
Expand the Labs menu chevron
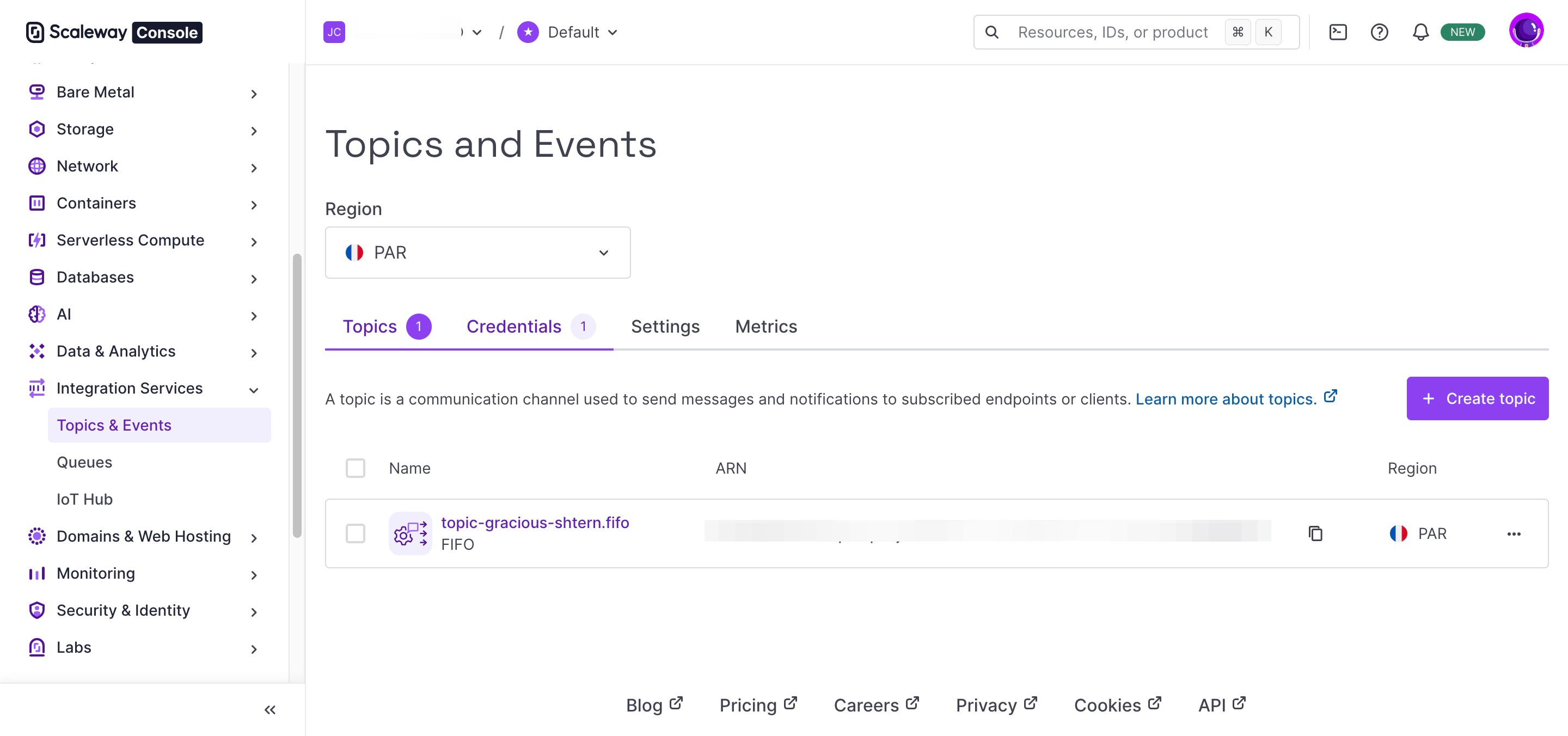[254, 649]
